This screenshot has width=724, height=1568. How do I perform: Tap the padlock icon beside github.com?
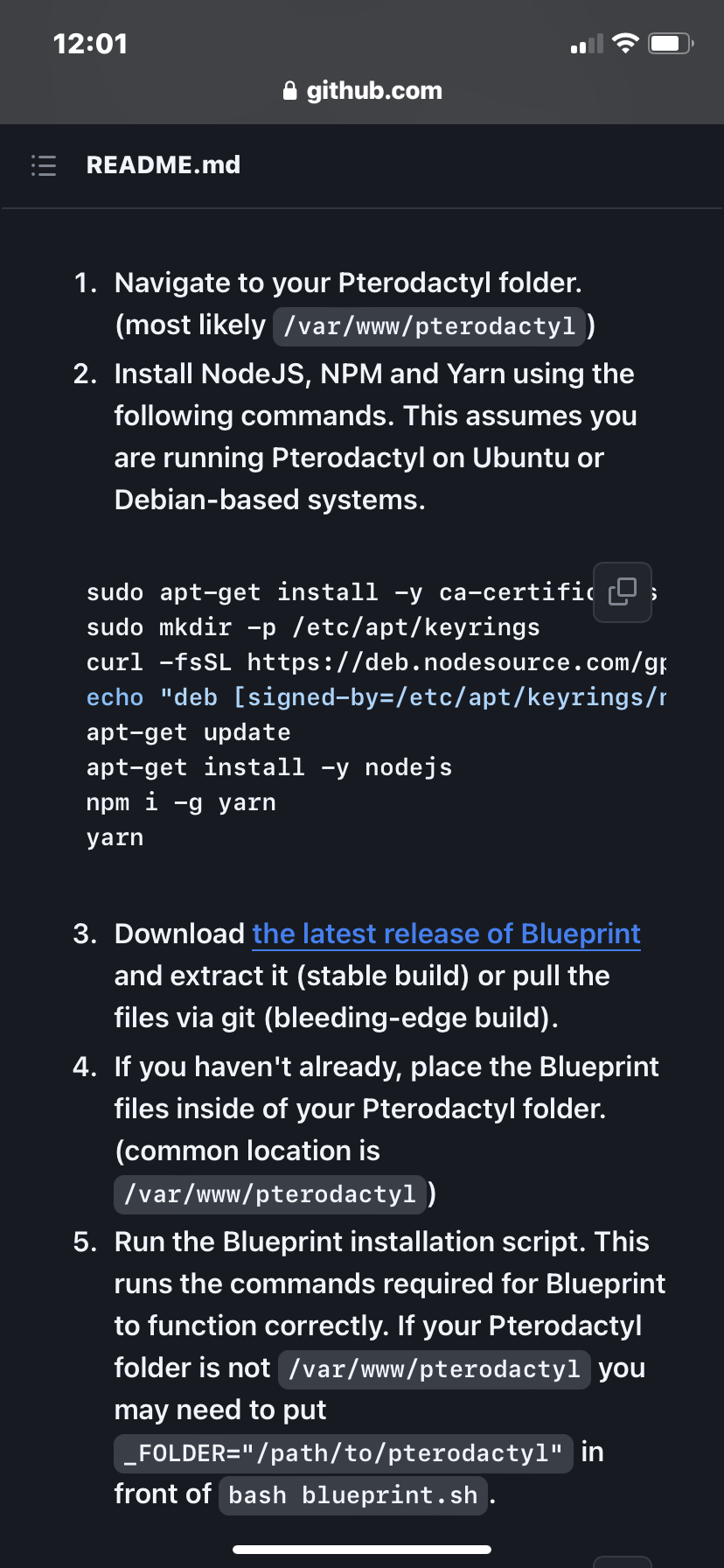[x=290, y=91]
